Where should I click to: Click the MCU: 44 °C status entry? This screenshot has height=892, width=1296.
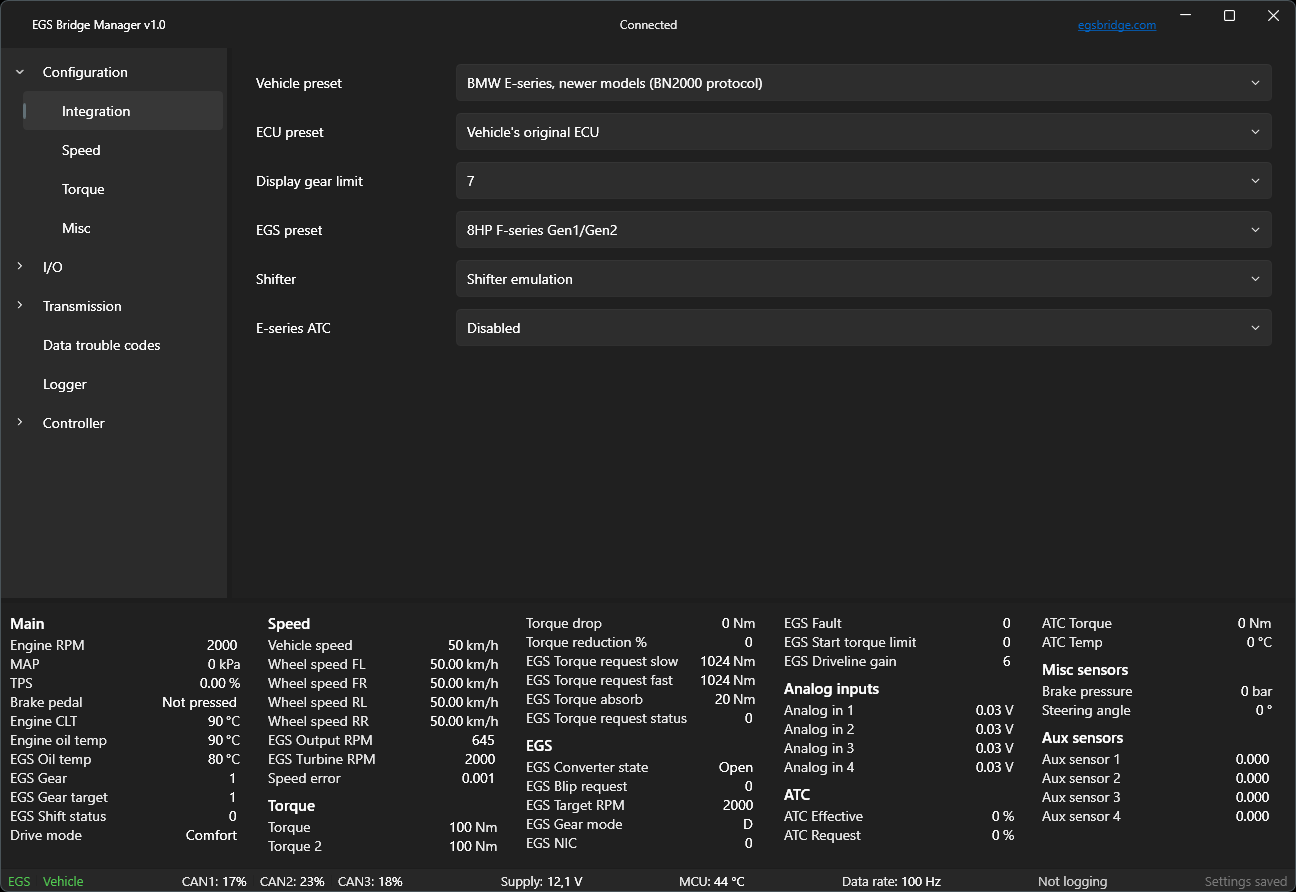[x=712, y=881]
